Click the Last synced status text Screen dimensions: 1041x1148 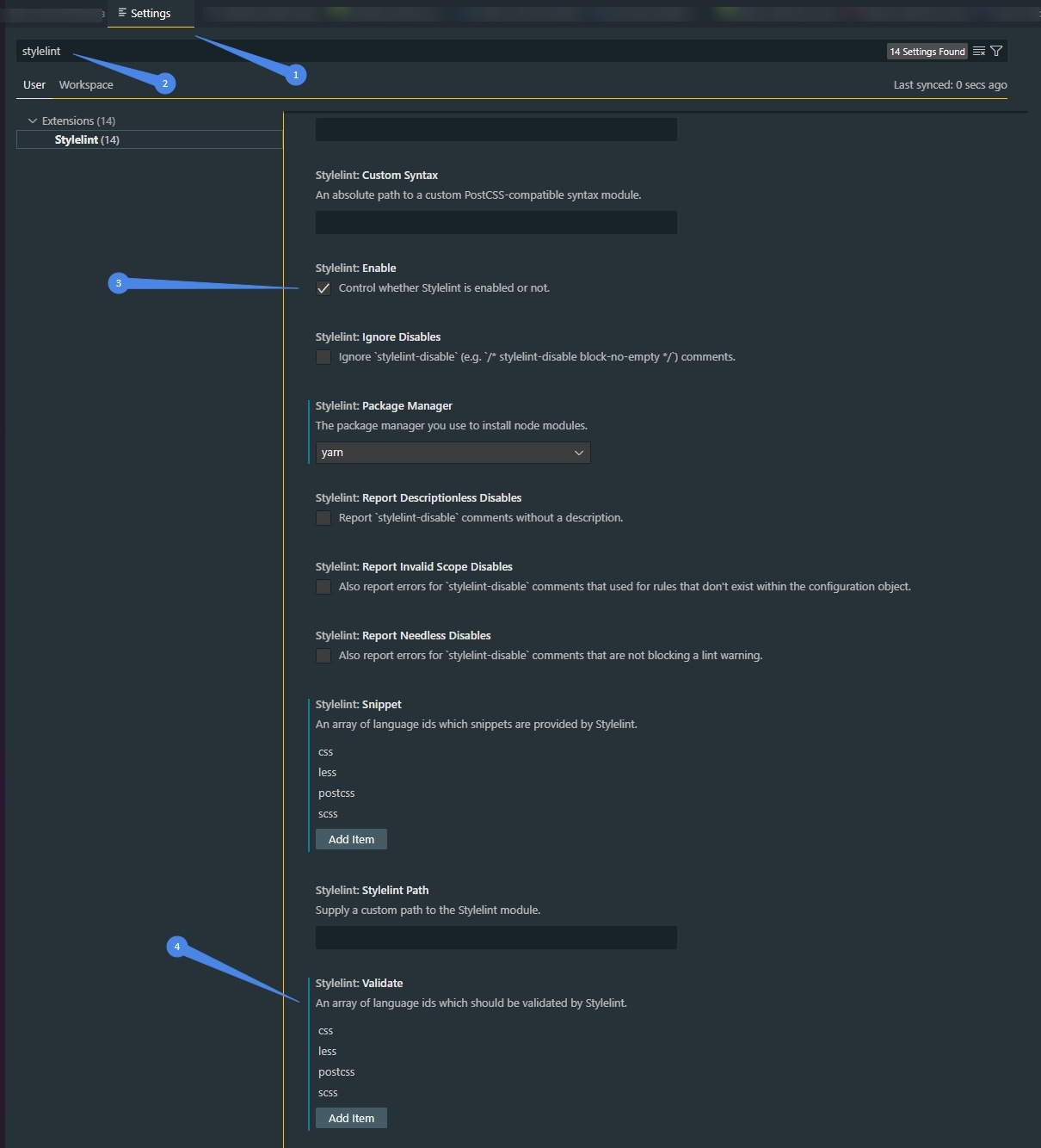(950, 84)
